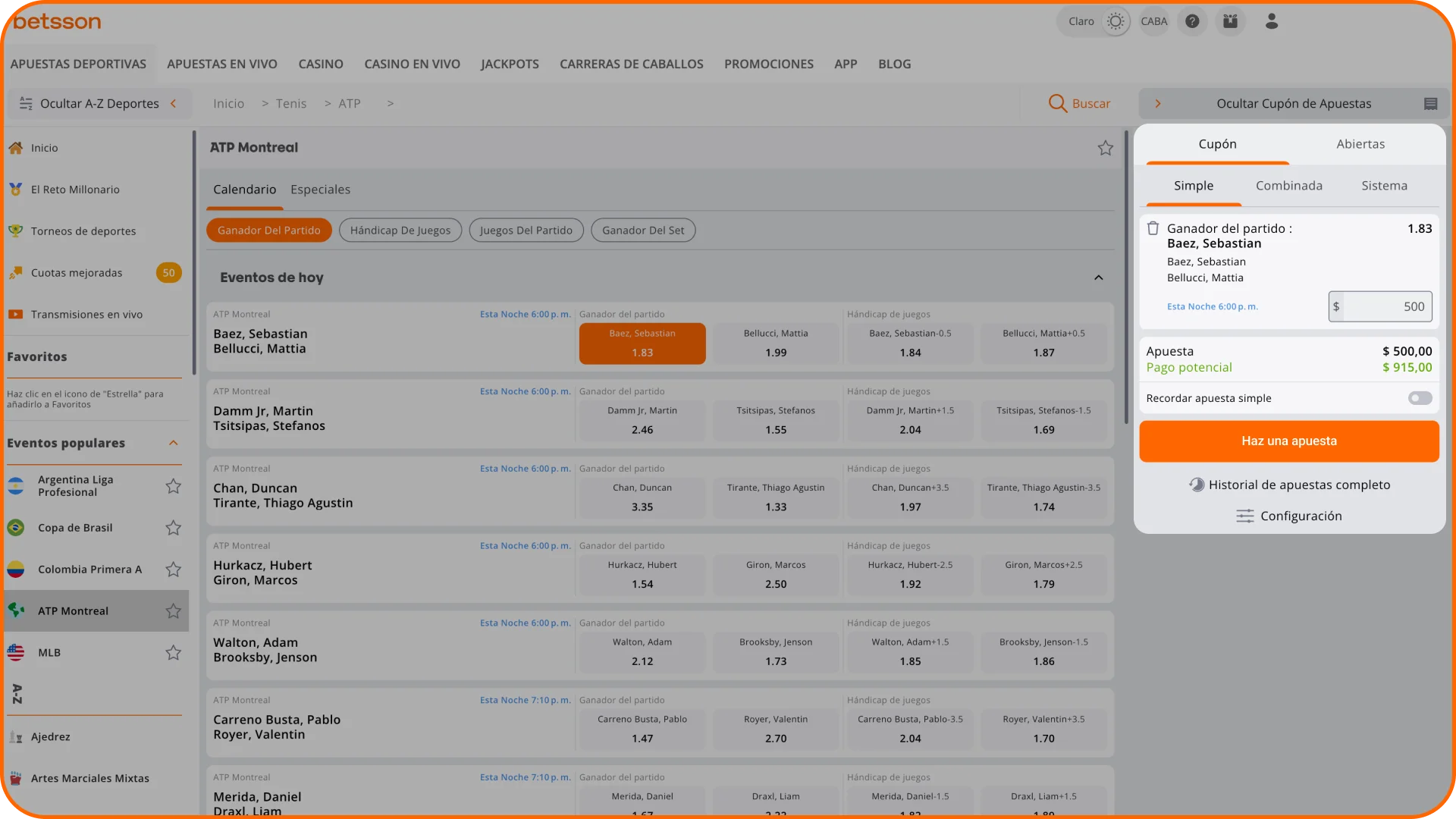Toggle the Claro light theme switch
The image size is (1456, 819).
1115,21
